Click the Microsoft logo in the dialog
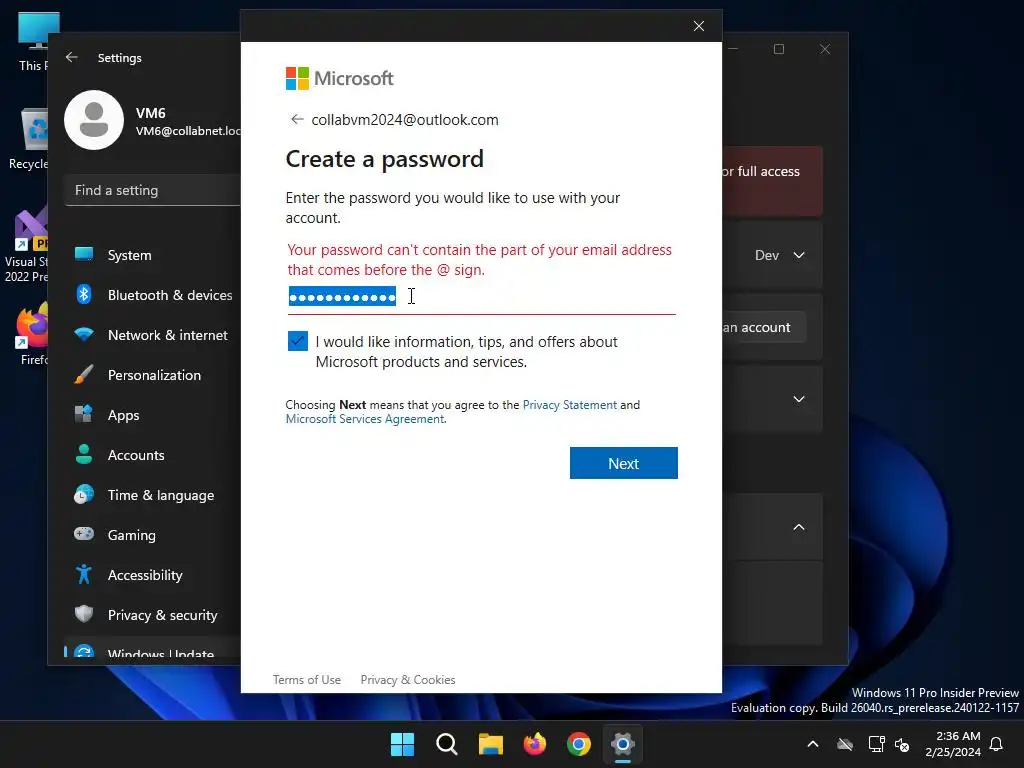The height and width of the screenshot is (768, 1024). click(x=340, y=78)
